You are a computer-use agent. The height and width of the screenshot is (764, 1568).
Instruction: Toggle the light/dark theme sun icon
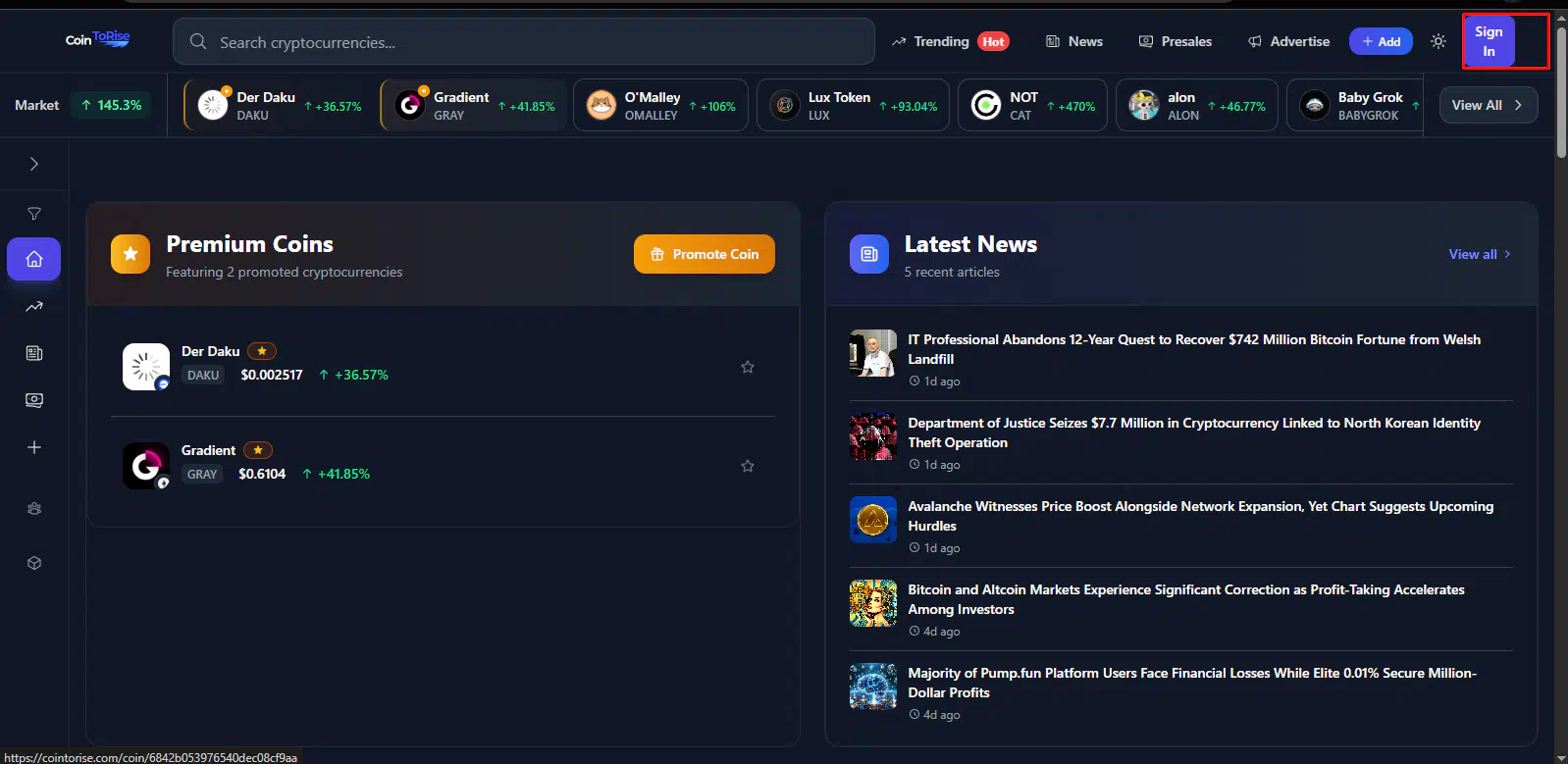click(x=1437, y=41)
